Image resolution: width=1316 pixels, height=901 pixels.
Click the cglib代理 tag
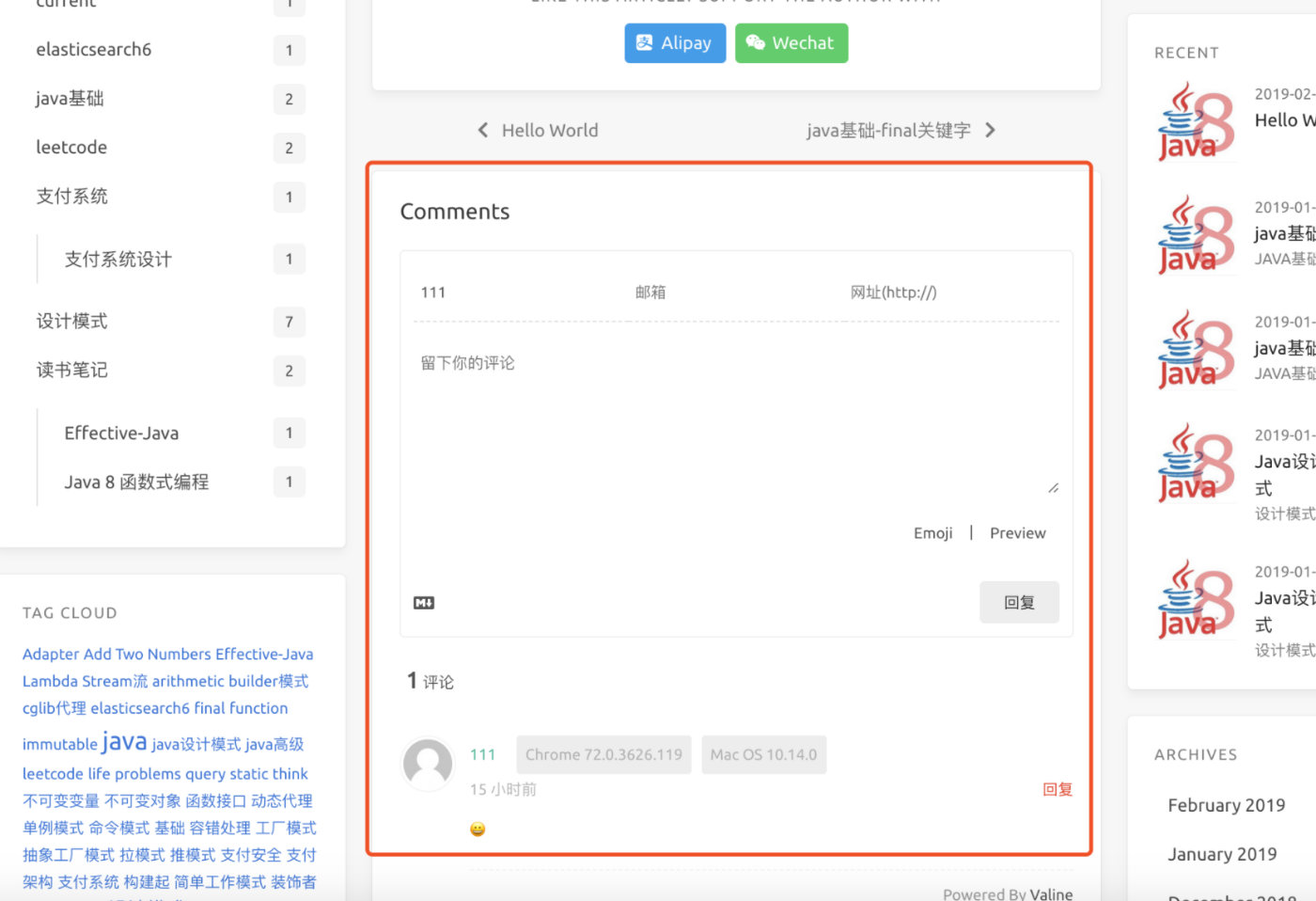55,708
